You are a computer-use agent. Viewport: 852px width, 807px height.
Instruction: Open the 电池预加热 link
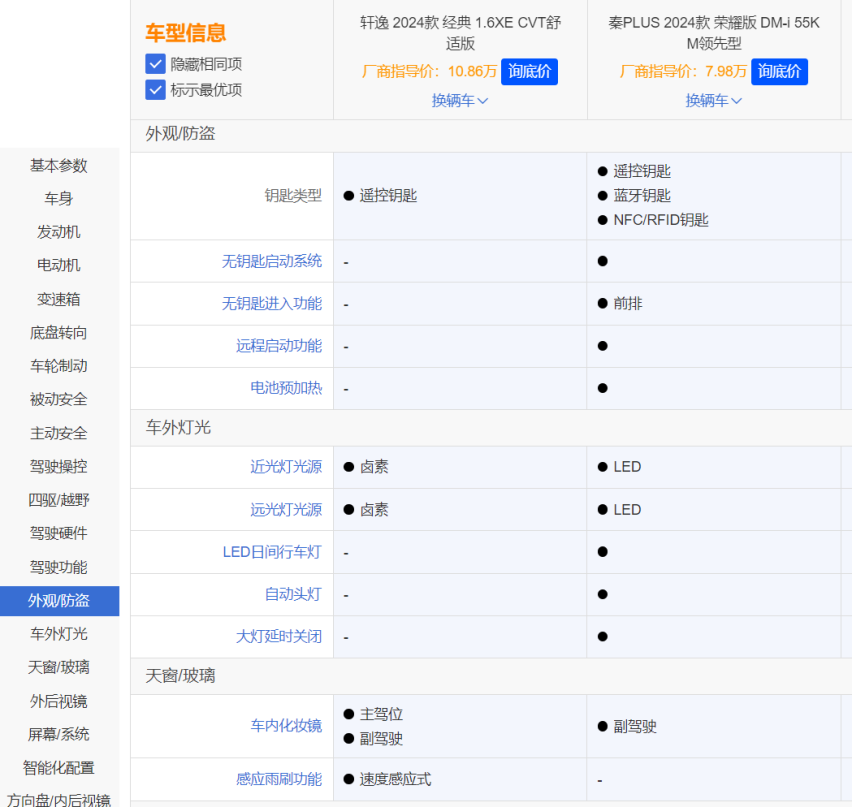(286, 388)
